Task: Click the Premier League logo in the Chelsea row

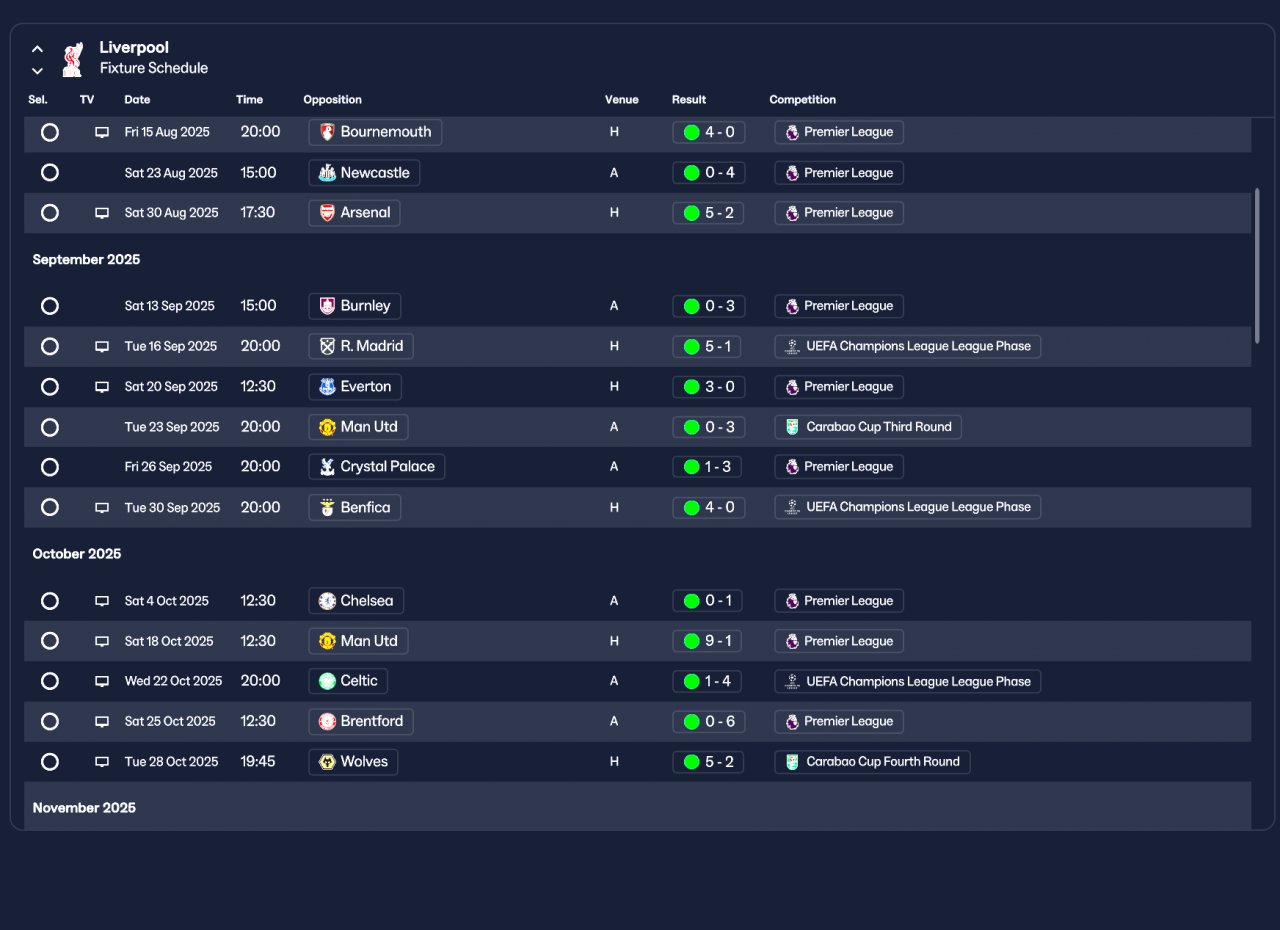Action: click(792, 601)
